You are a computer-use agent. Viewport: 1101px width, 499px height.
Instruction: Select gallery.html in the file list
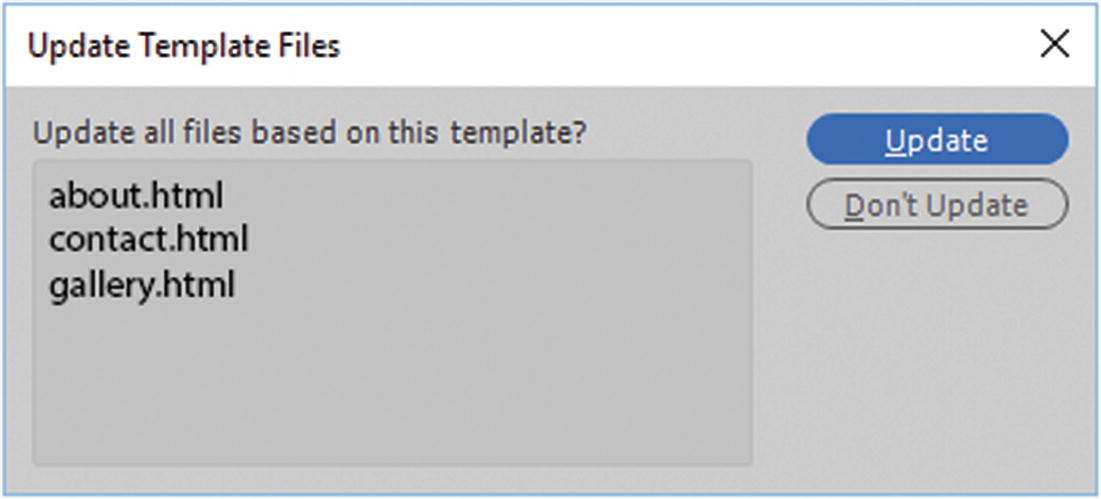(x=142, y=285)
